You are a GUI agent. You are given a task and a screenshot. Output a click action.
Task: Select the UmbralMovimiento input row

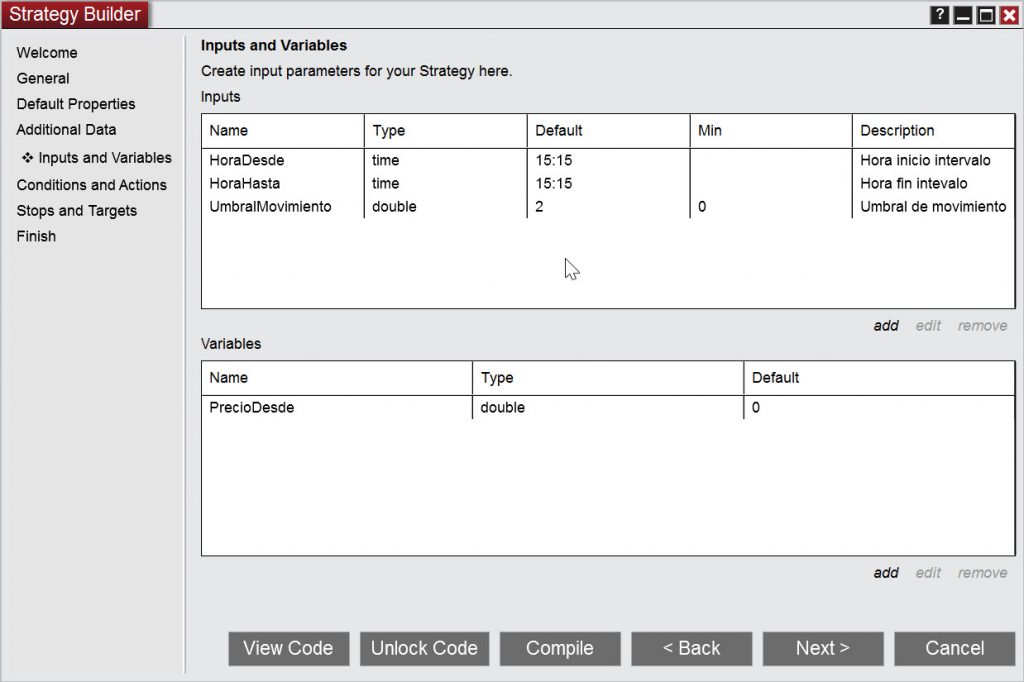608,206
